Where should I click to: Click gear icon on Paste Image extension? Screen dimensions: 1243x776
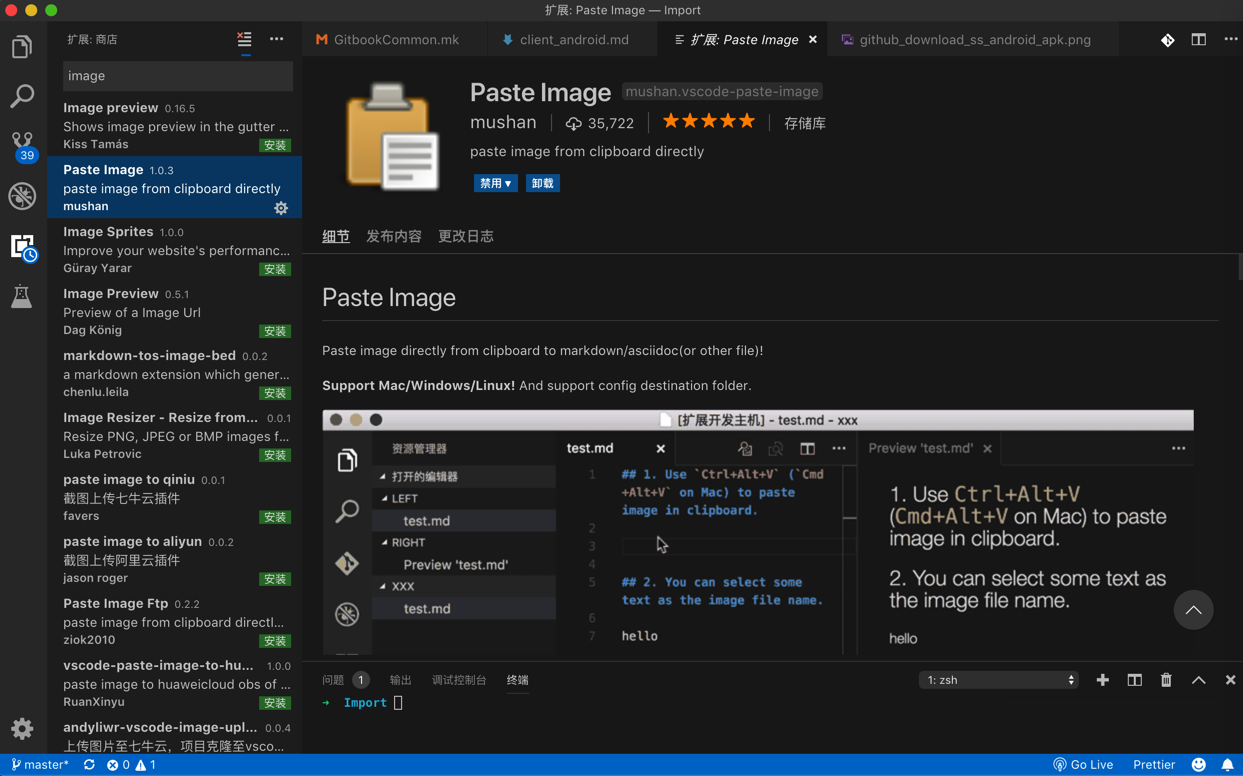[281, 208]
